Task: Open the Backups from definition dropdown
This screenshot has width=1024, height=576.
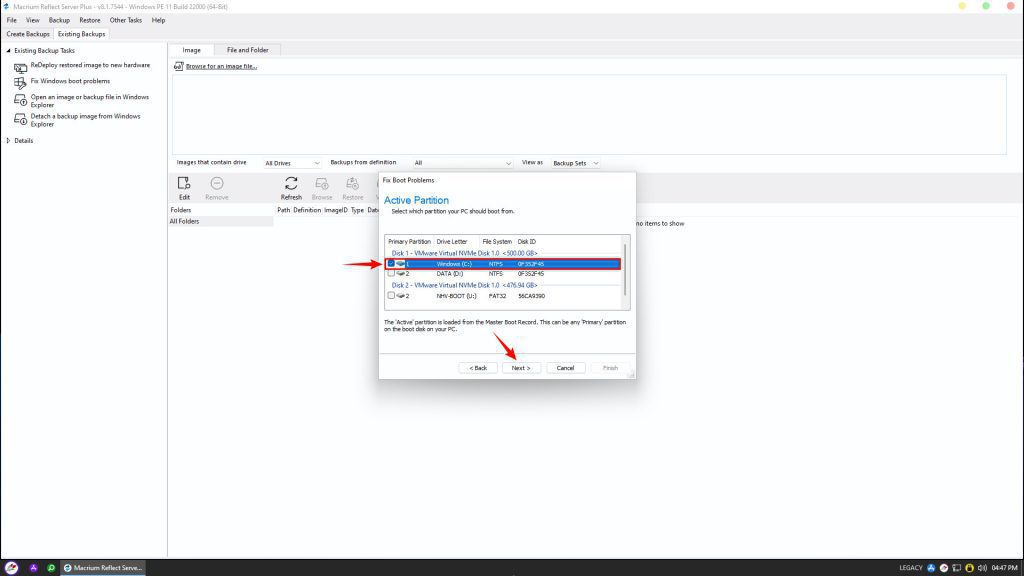Action: tap(462, 163)
